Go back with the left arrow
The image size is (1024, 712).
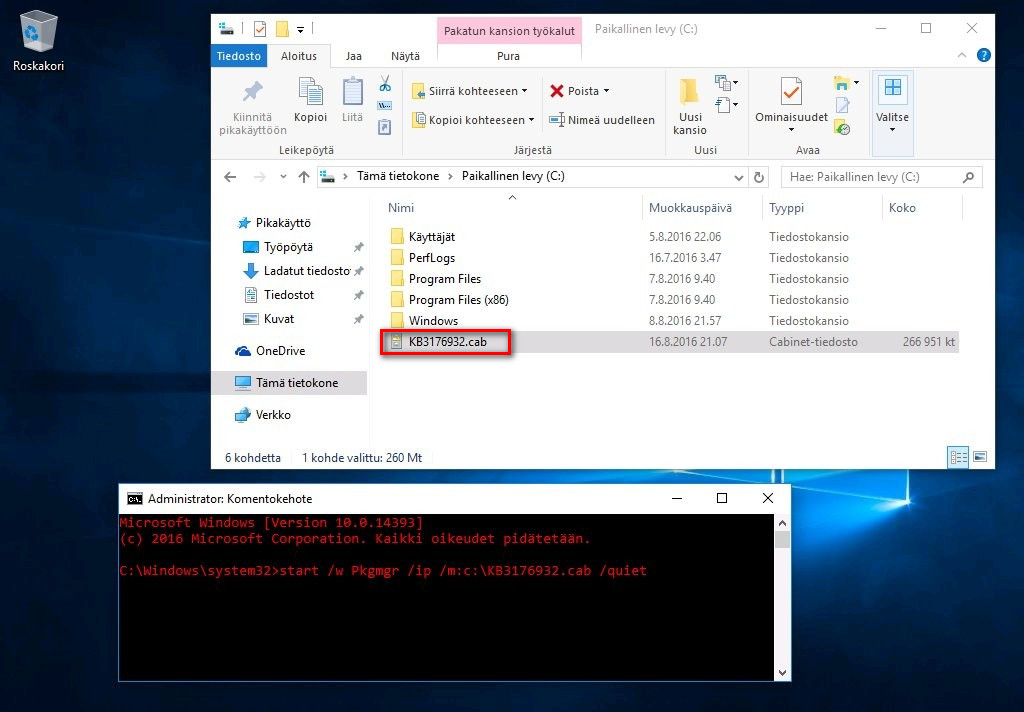point(230,177)
